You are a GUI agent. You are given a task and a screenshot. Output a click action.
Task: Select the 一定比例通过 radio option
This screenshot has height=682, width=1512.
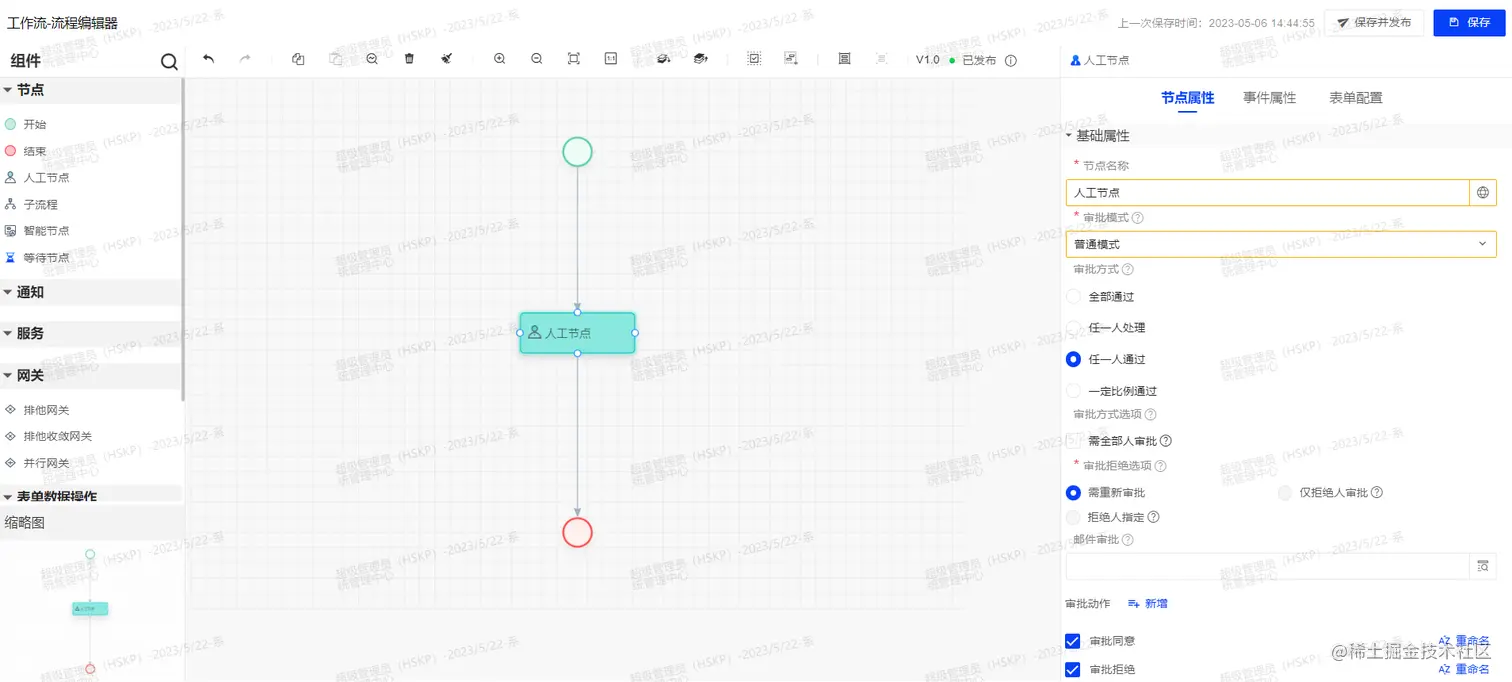tap(1074, 391)
